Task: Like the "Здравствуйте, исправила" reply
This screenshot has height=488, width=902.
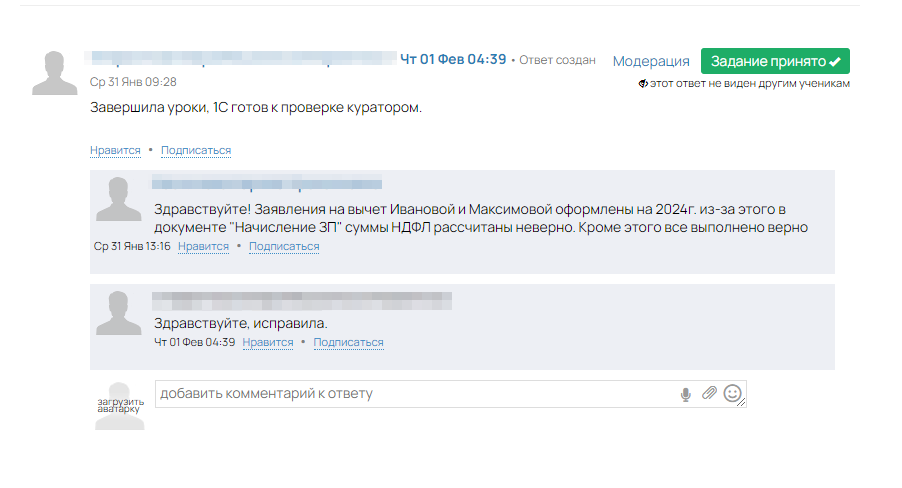Action: [268, 342]
